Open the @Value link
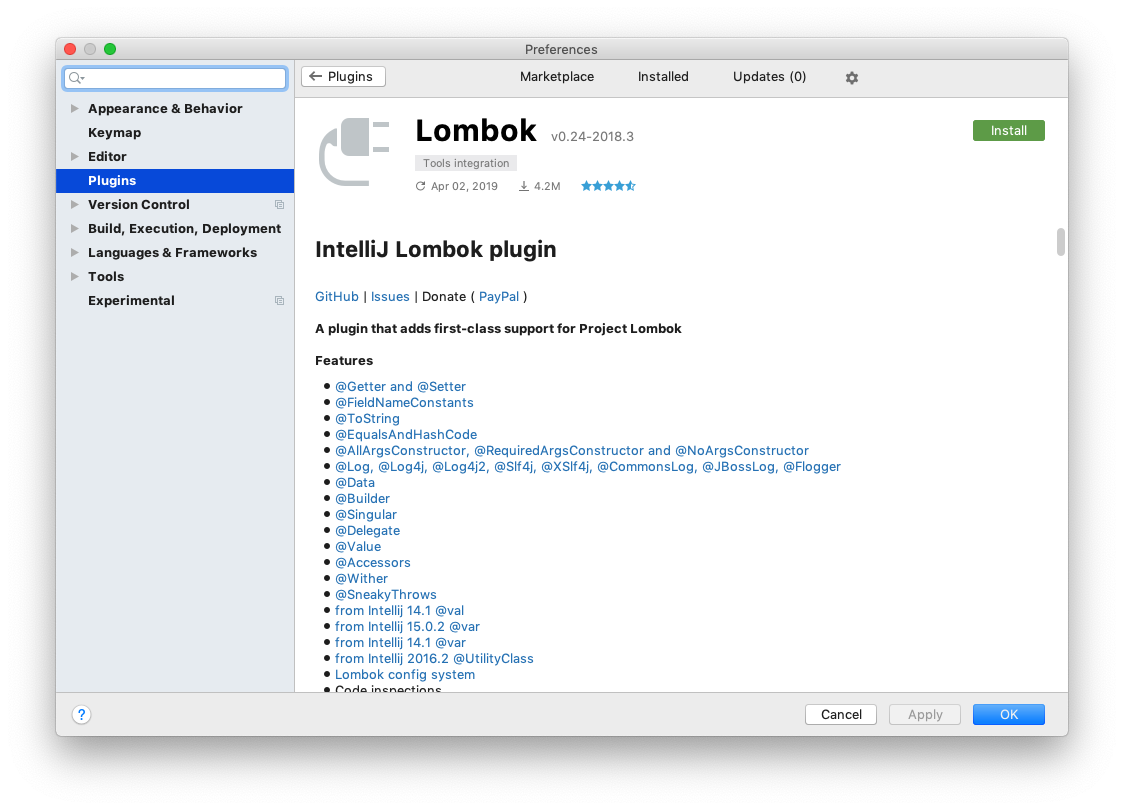The width and height of the screenshot is (1124, 810). (x=358, y=547)
